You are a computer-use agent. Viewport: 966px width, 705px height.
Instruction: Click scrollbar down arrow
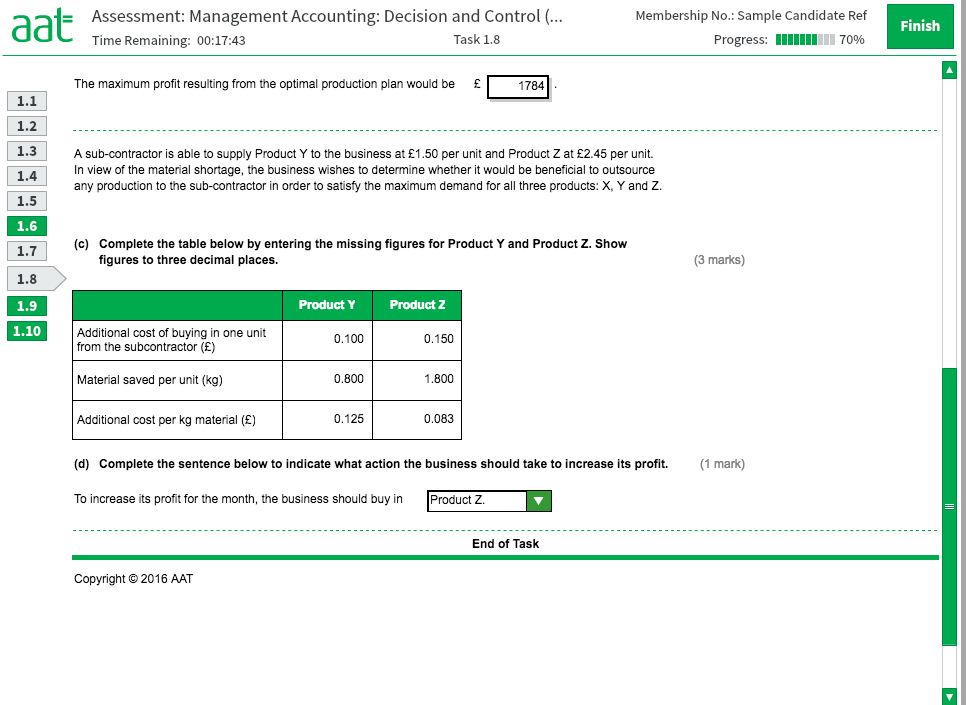tap(949, 696)
